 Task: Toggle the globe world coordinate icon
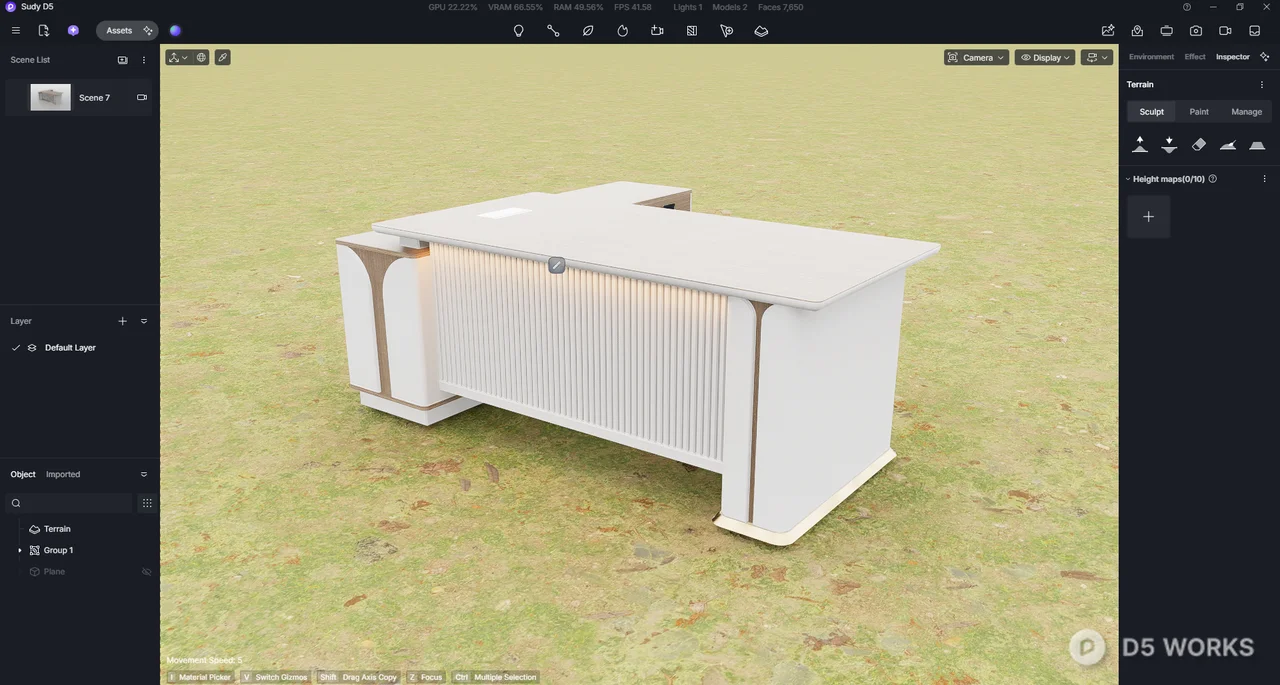tap(201, 57)
